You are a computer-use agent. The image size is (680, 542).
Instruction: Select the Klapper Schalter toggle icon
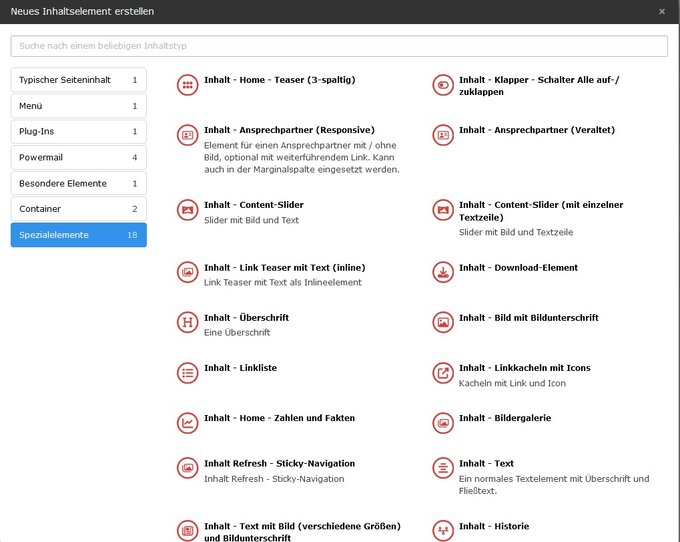pyautogui.click(x=442, y=85)
